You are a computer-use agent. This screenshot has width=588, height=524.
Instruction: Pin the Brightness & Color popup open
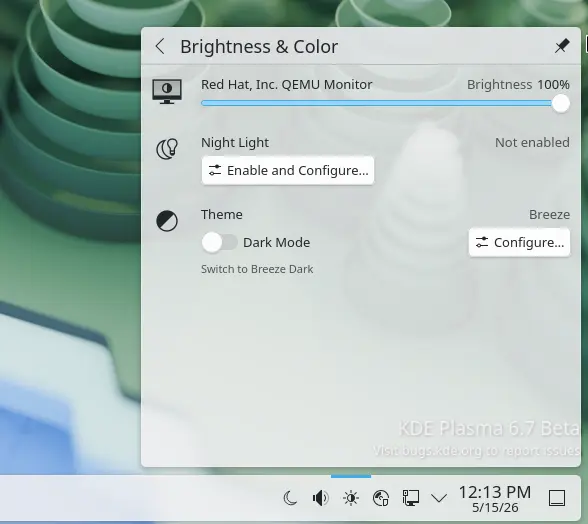(x=561, y=47)
